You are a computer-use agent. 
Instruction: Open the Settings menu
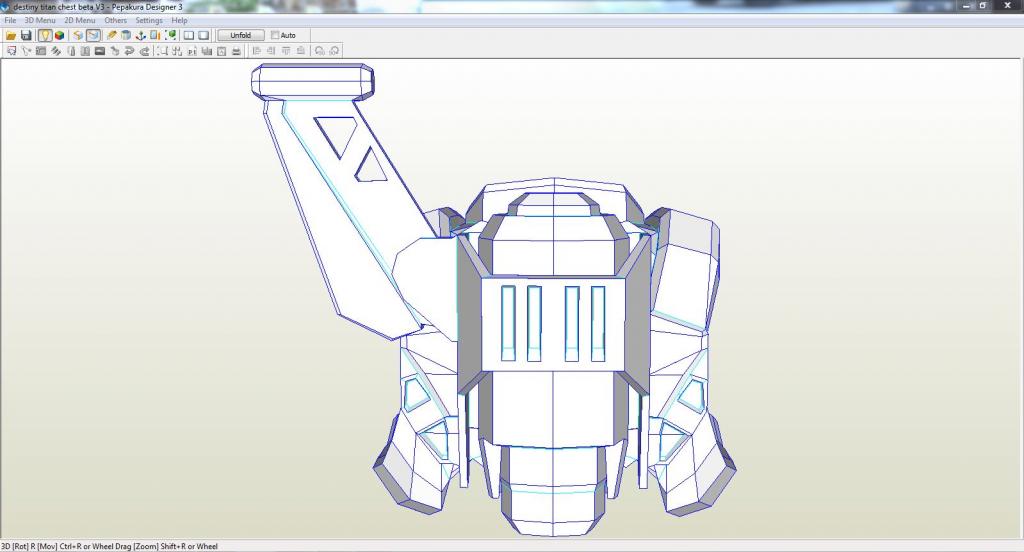click(149, 20)
